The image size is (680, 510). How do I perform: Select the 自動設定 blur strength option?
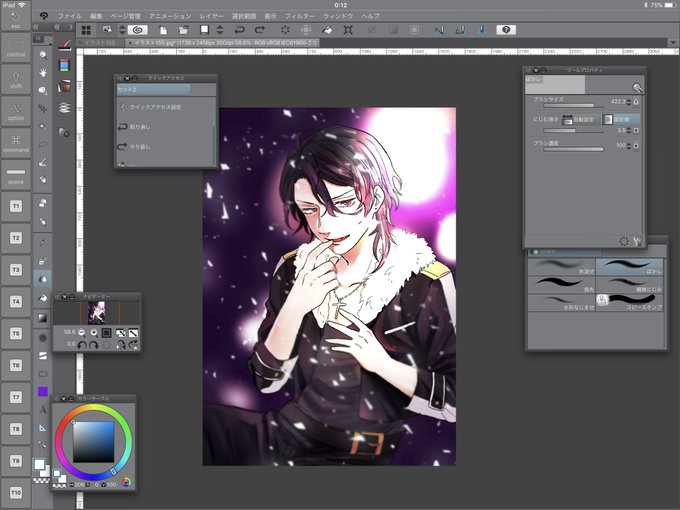[x=579, y=119]
